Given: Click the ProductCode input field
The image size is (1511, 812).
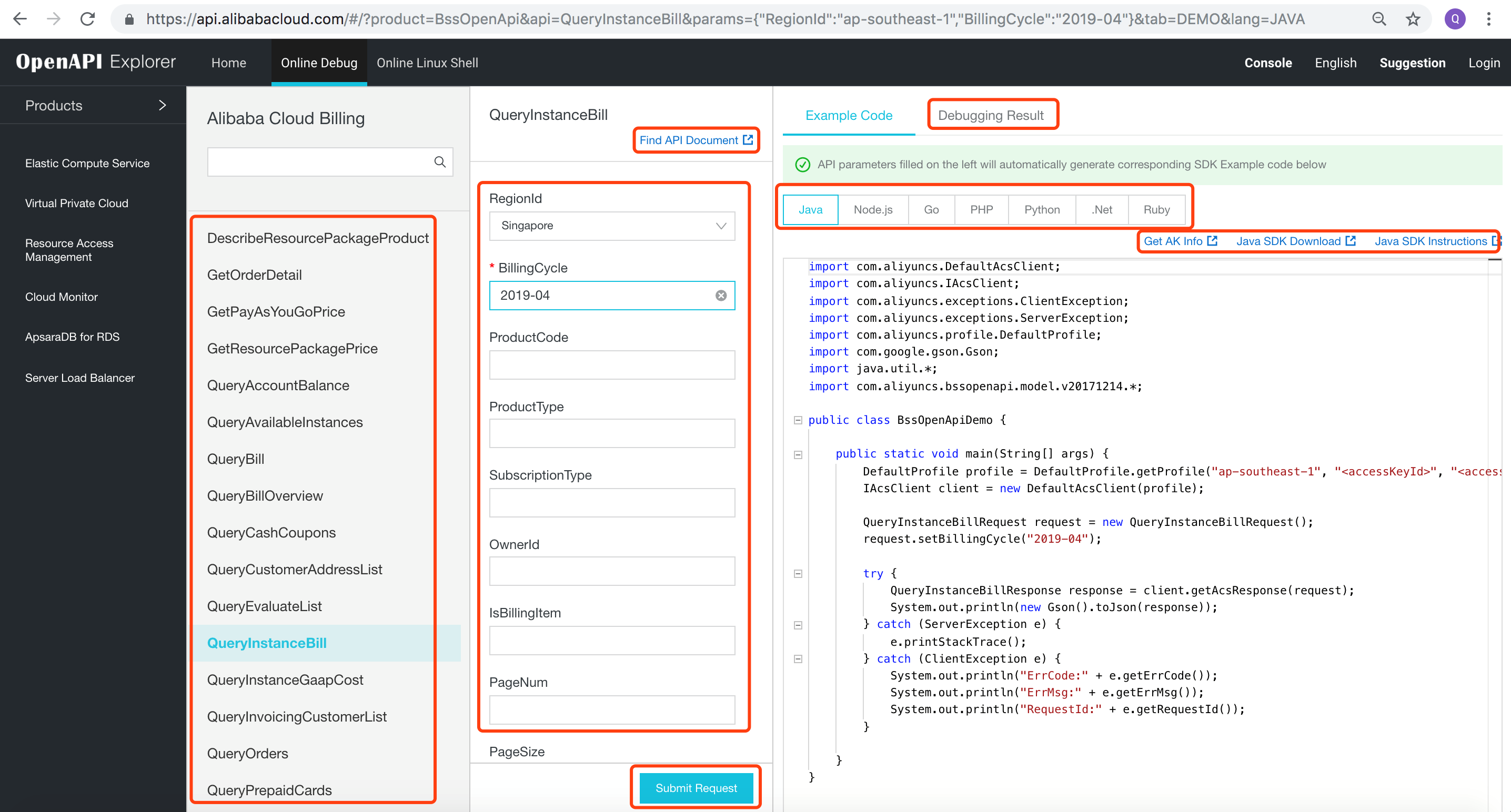Looking at the screenshot, I should 612,364.
